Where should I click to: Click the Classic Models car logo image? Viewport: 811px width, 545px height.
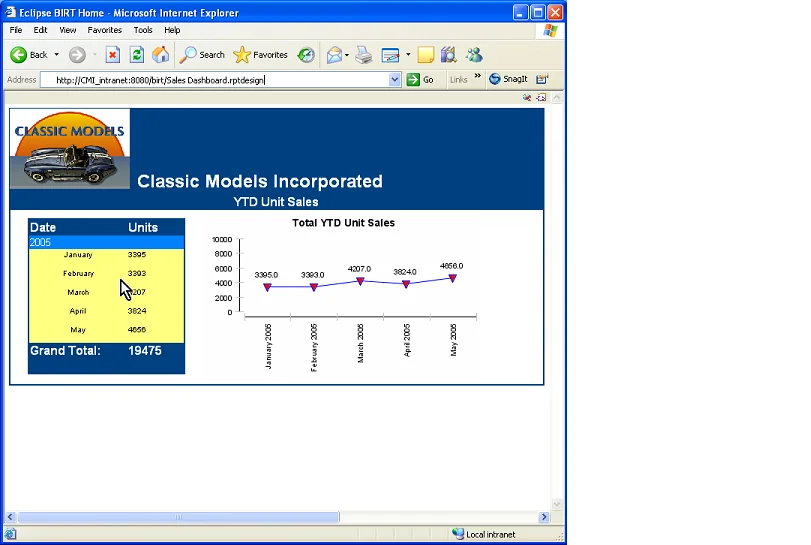click(x=70, y=149)
